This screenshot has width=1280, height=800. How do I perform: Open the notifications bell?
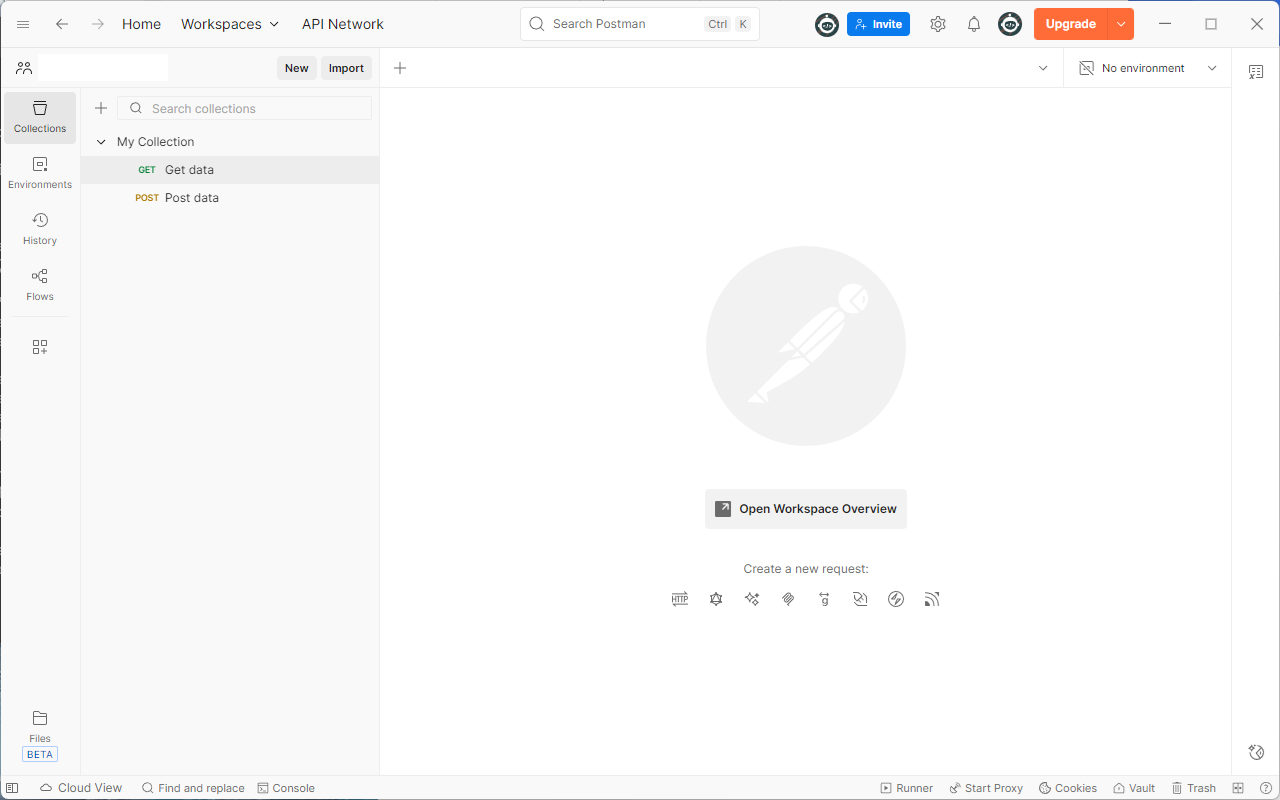[x=974, y=24]
